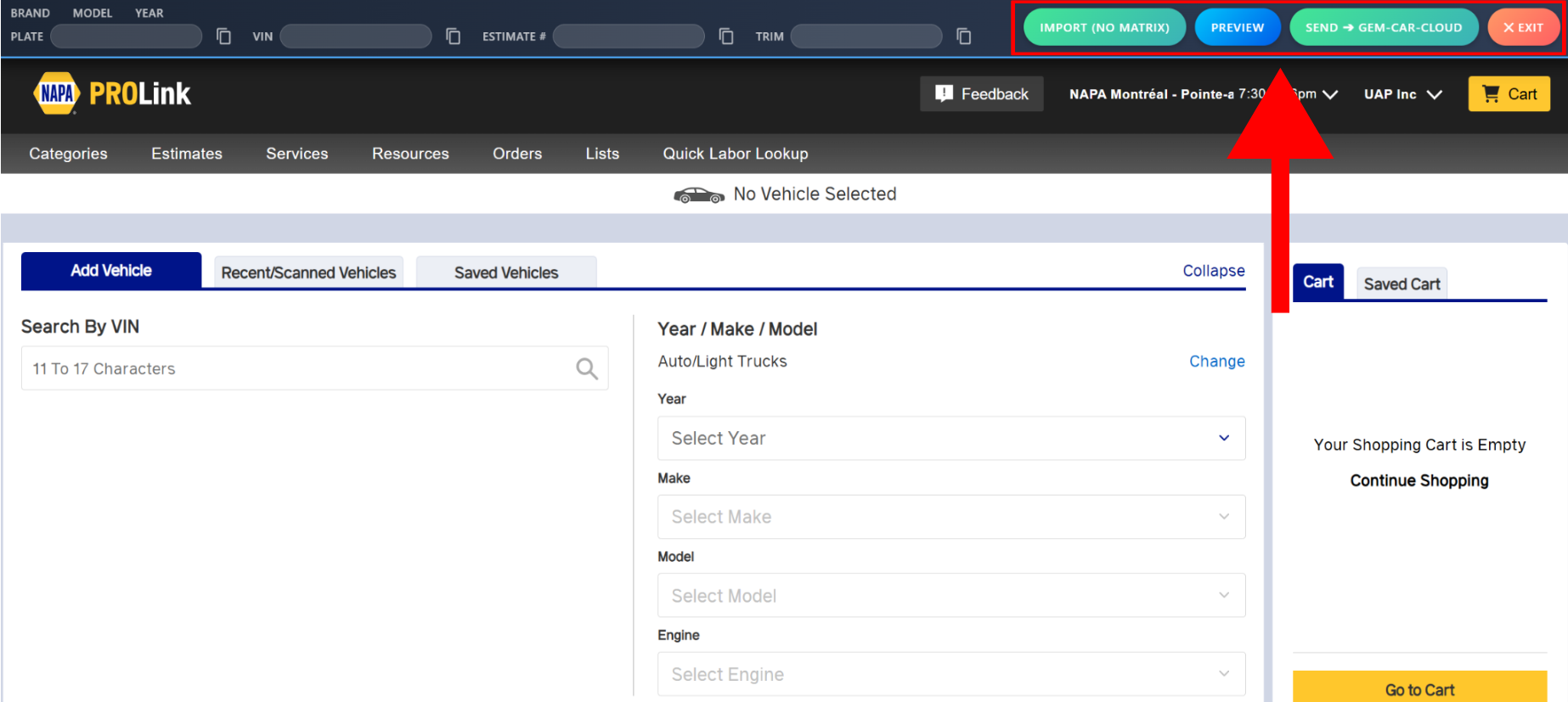Copy the PLATE field value
This screenshot has width=1568, height=702.
(x=223, y=37)
